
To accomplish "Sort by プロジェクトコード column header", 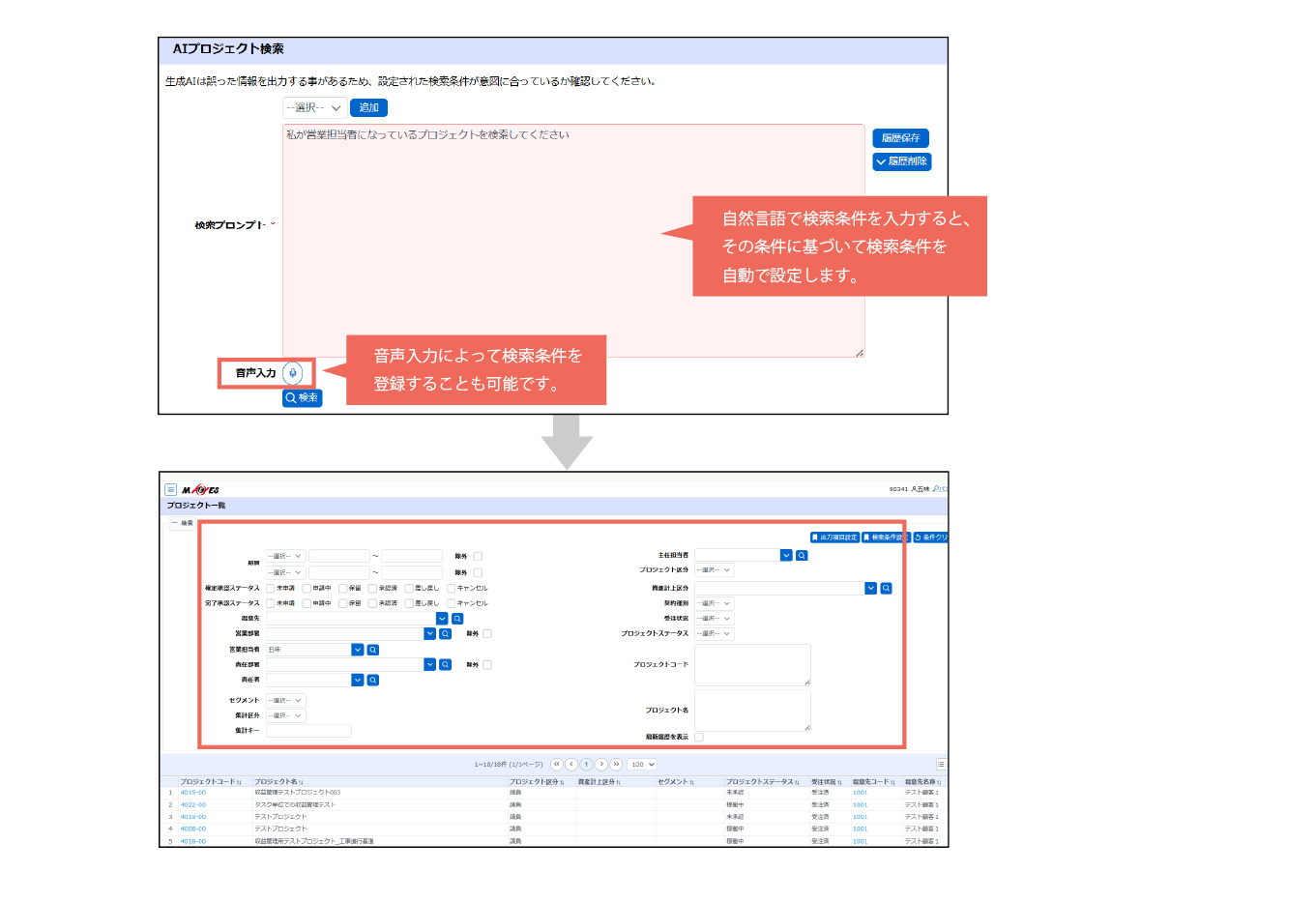I will tap(210, 782).
